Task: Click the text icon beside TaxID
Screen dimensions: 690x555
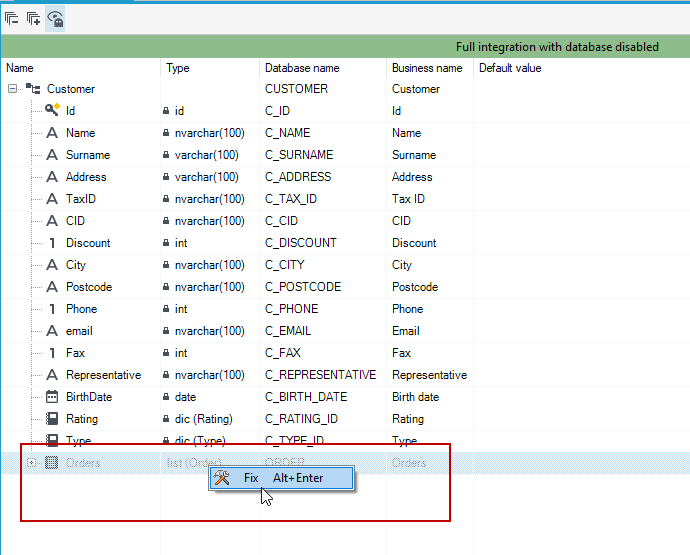Action: coord(52,198)
